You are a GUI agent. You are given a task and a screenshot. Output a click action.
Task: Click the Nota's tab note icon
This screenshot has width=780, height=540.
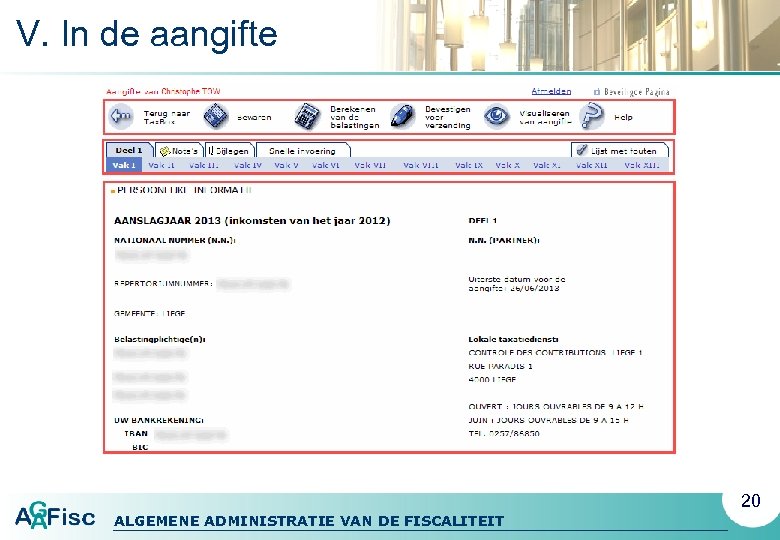(165, 151)
